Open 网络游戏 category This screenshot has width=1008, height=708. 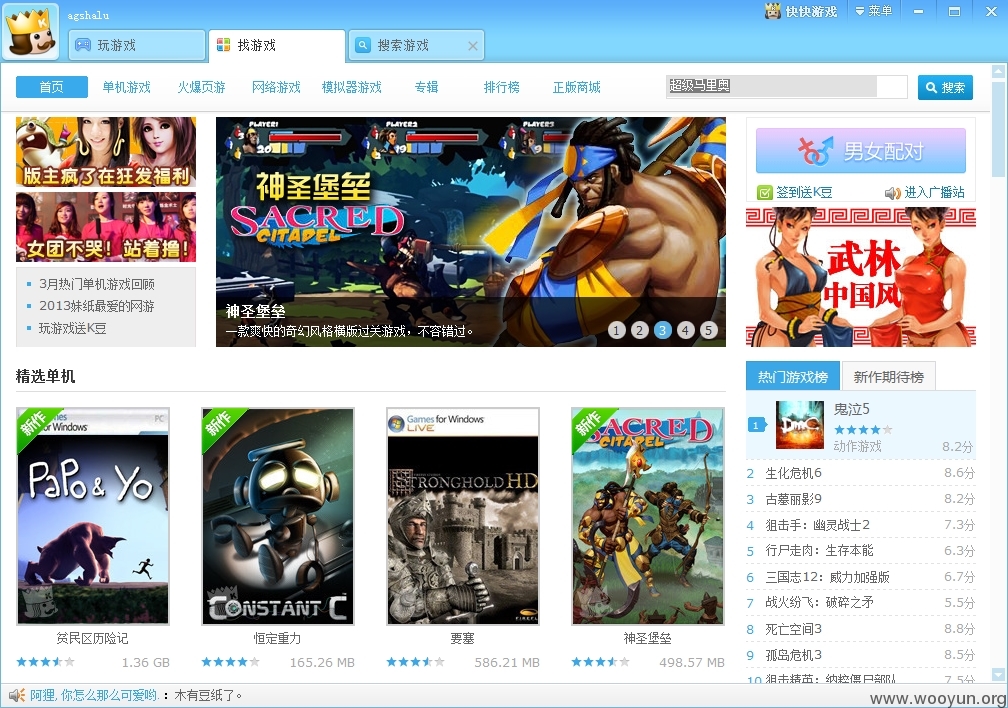276,87
